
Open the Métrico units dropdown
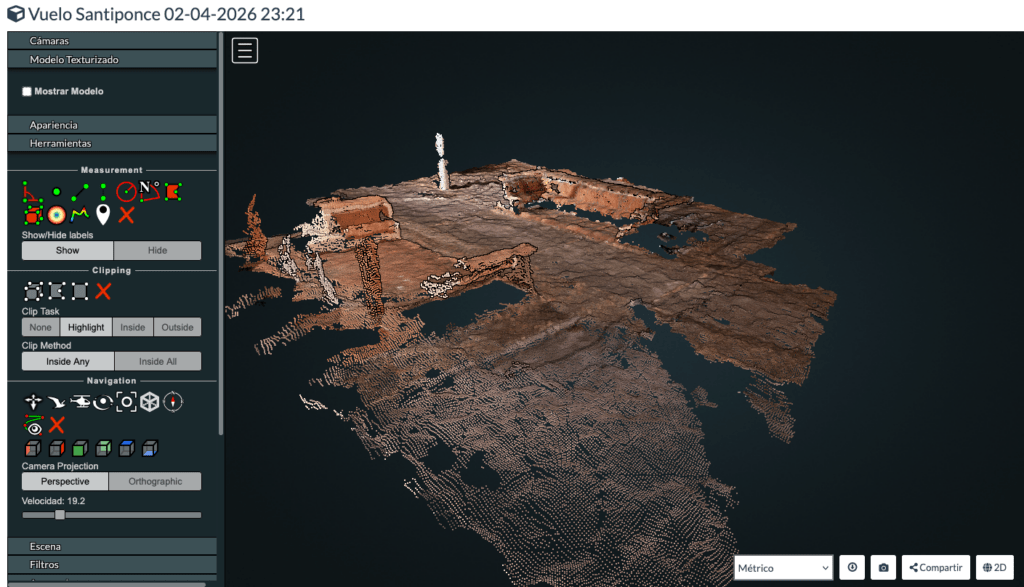pos(783,567)
